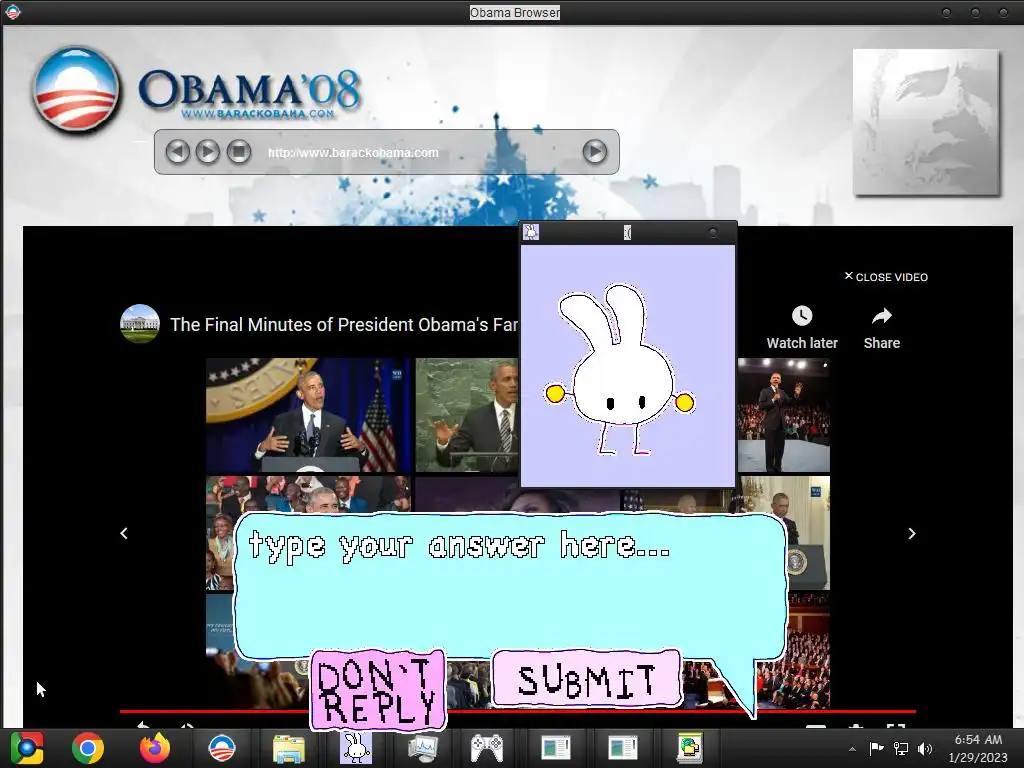
Task: Open the video title 'The Final Minutes of President Obama's'
Action: coord(344,325)
